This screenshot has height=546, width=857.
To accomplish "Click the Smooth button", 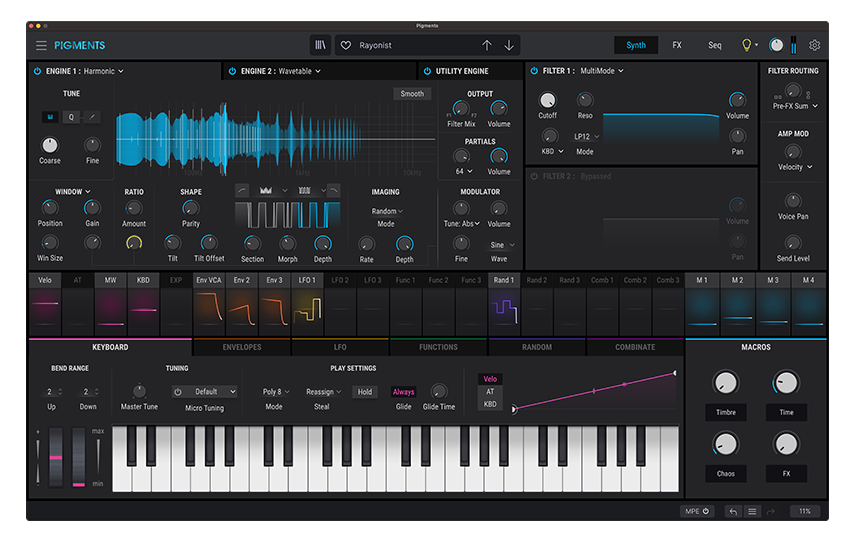I will click(412, 94).
